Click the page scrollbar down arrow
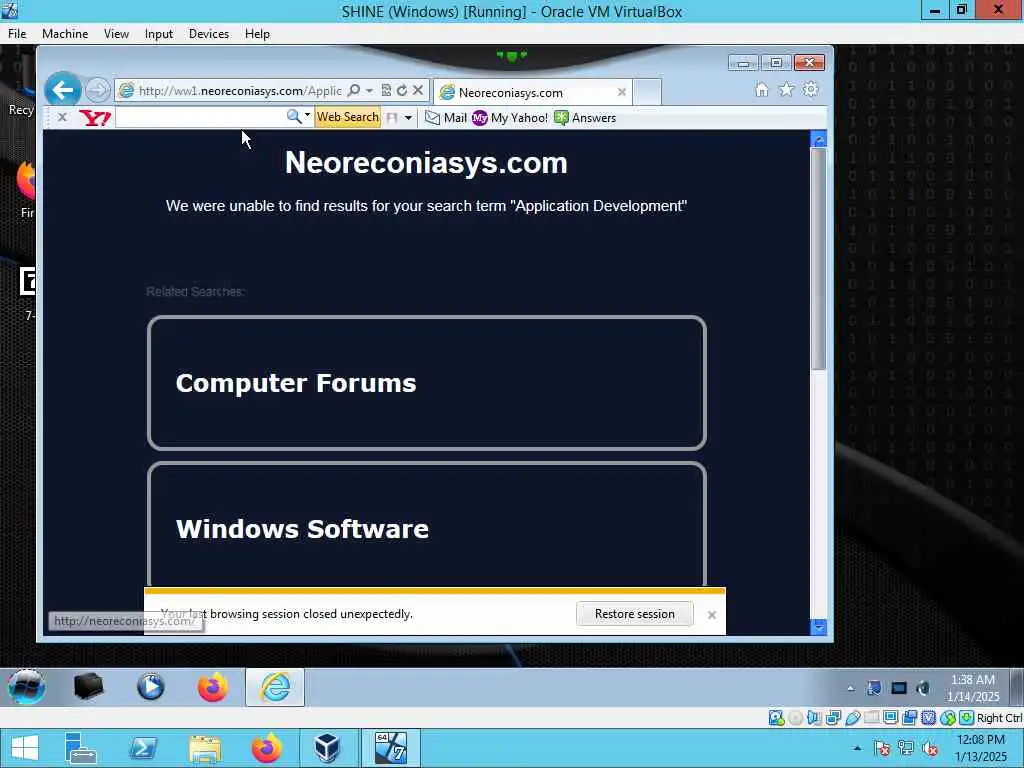 pyautogui.click(x=818, y=627)
